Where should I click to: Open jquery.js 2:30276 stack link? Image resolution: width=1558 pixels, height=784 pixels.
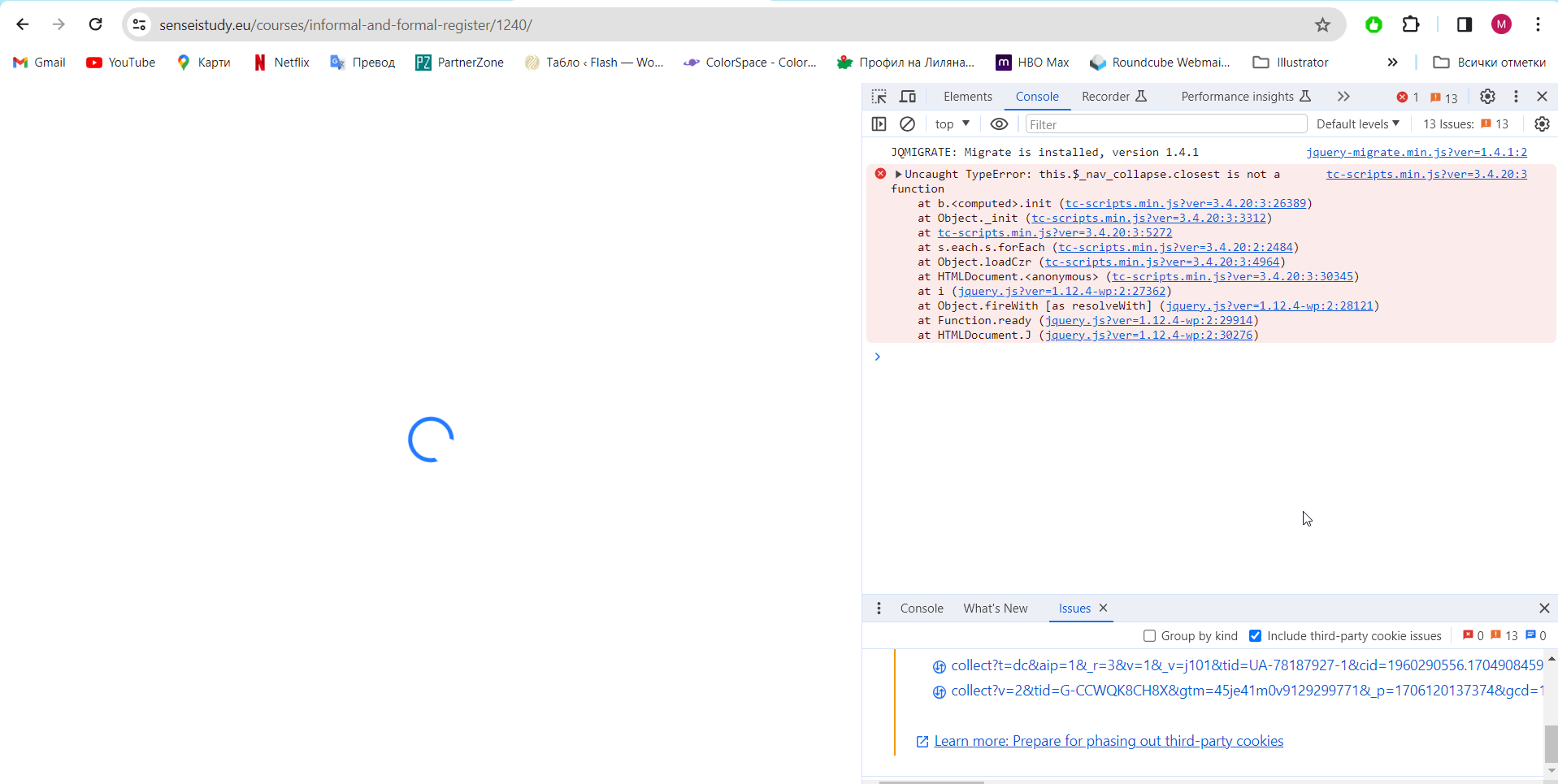pos(1149,335)
